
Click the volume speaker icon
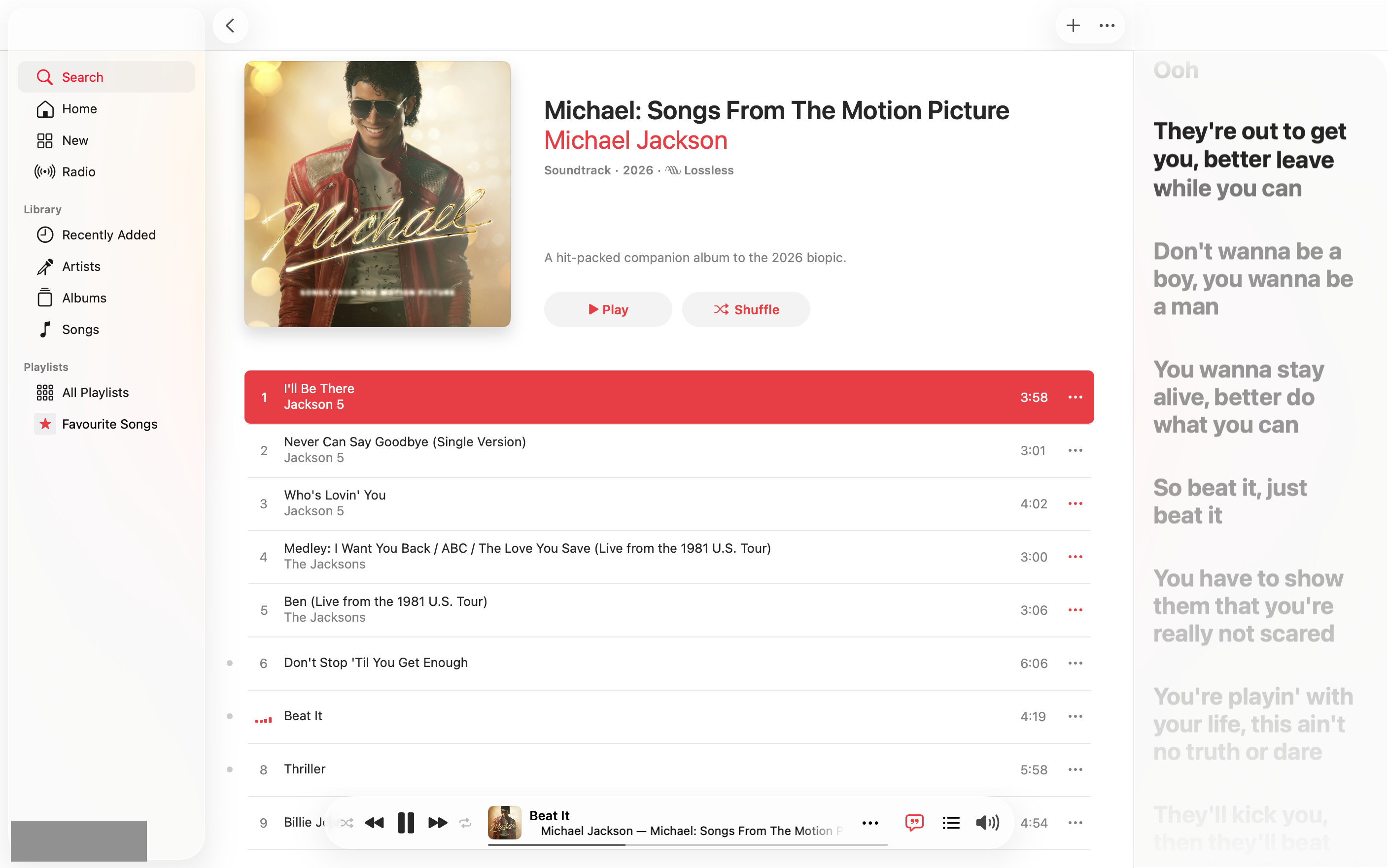pyautogui.click(x=987, y=823)
